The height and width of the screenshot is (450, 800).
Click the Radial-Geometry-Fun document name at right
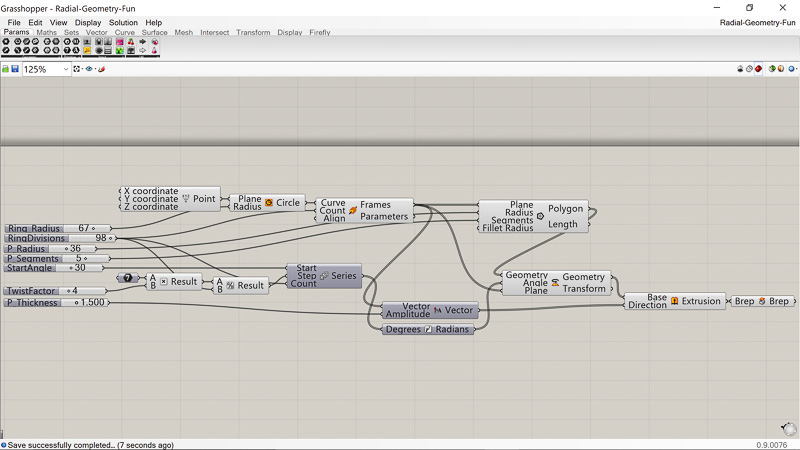[x=757, y=22]
